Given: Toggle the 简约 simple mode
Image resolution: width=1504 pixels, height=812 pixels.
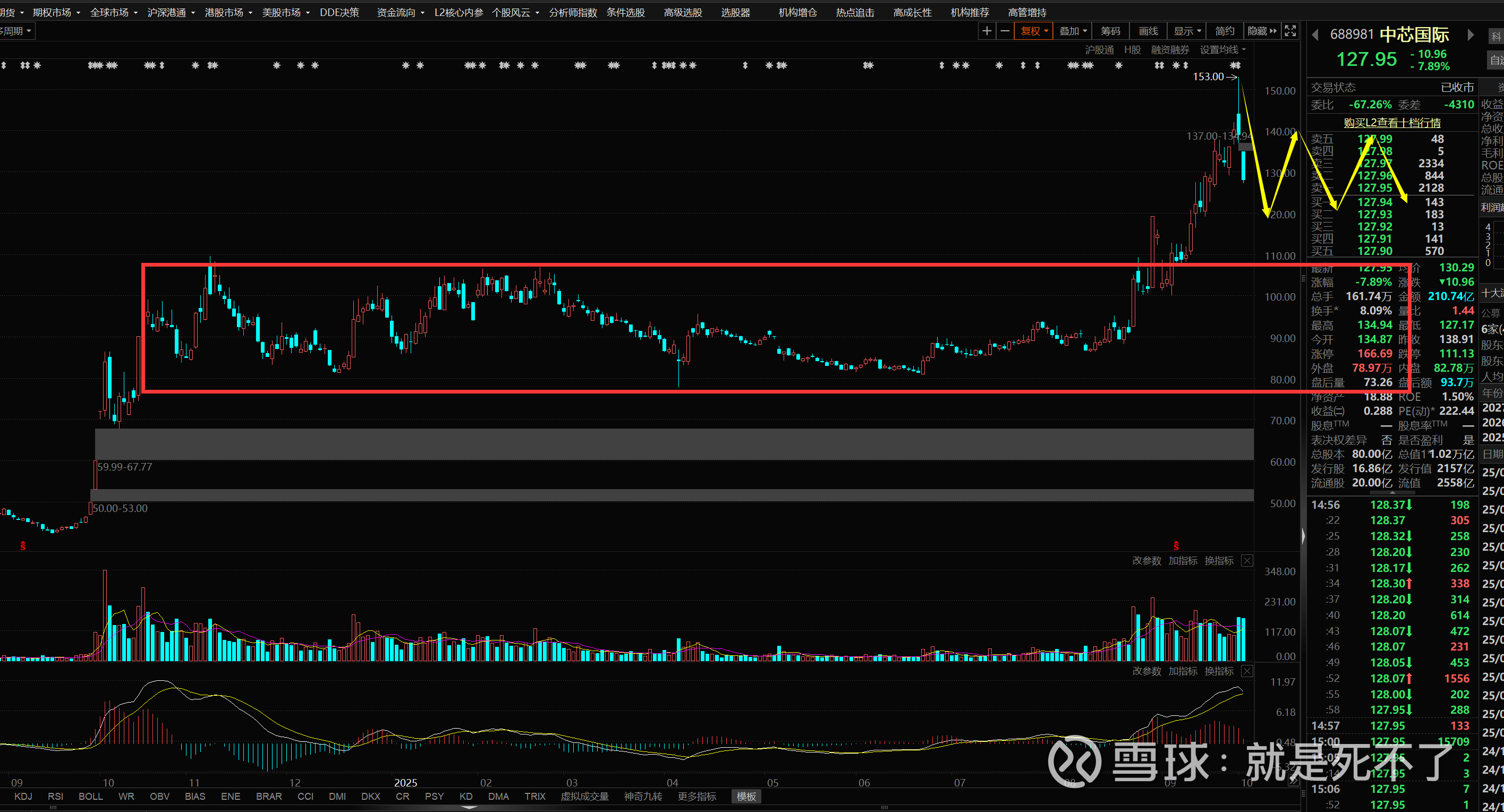Looking at the screenshot, I should 1225,31.
